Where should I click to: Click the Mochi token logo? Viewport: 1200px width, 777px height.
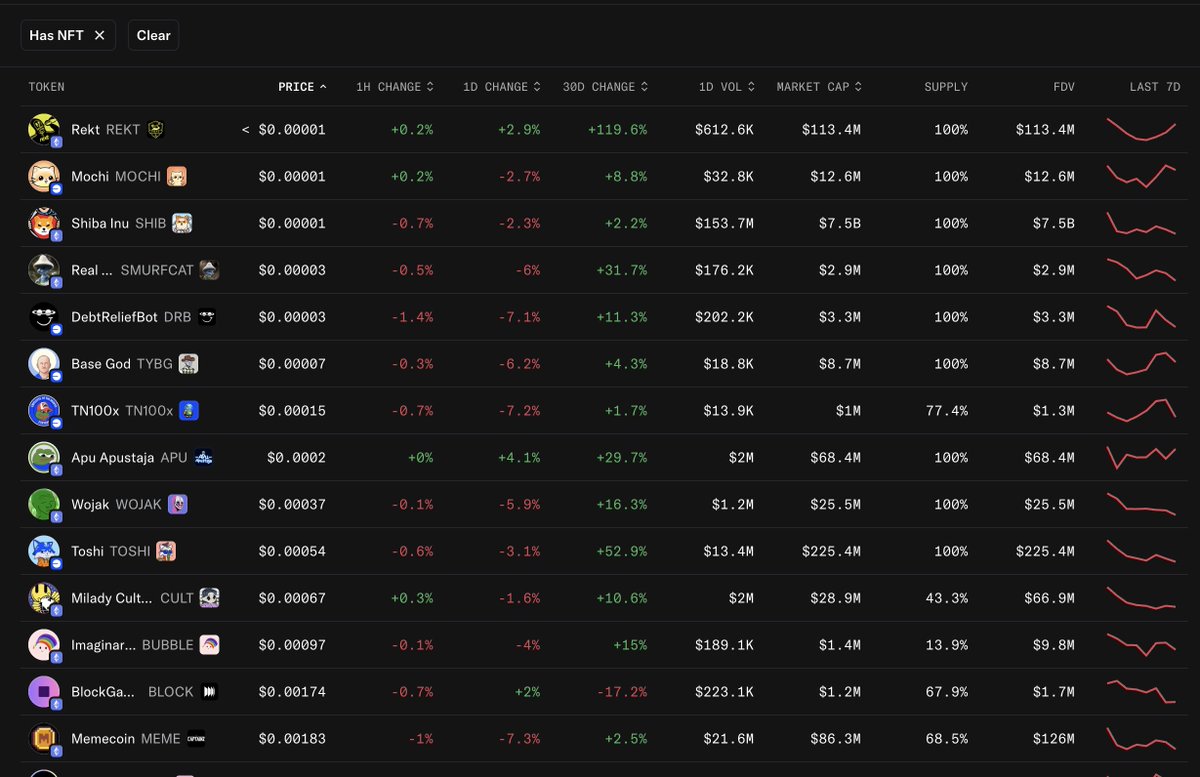point(44,177)
